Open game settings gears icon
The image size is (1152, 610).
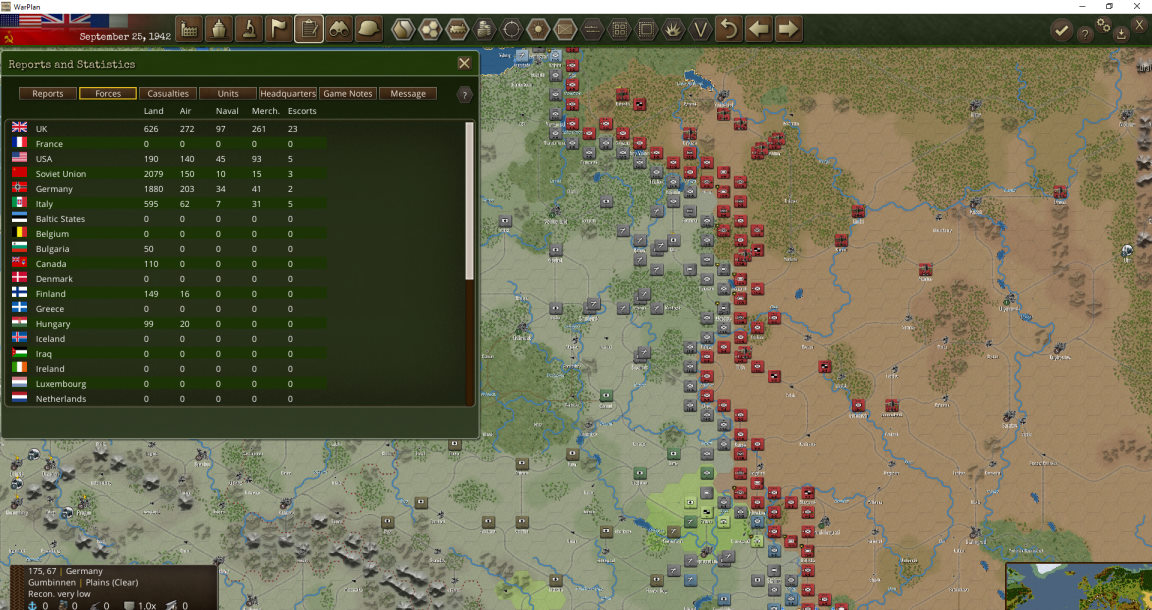pyautogui.click(x=1103, y=25)
